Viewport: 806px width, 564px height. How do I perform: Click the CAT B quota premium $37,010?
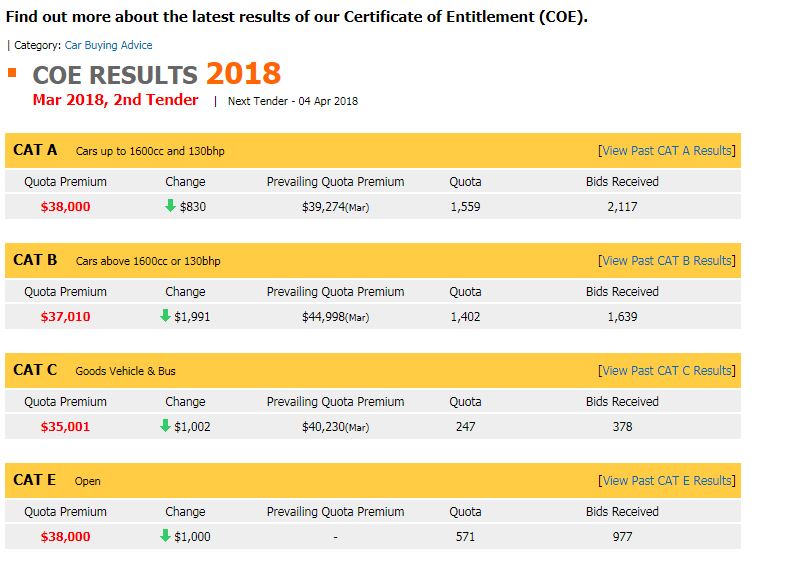pos(65,317)
